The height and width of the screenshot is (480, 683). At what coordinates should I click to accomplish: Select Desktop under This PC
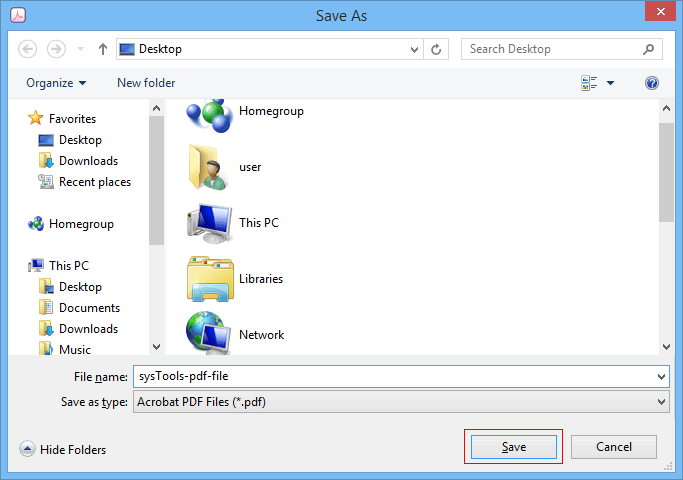80,287
